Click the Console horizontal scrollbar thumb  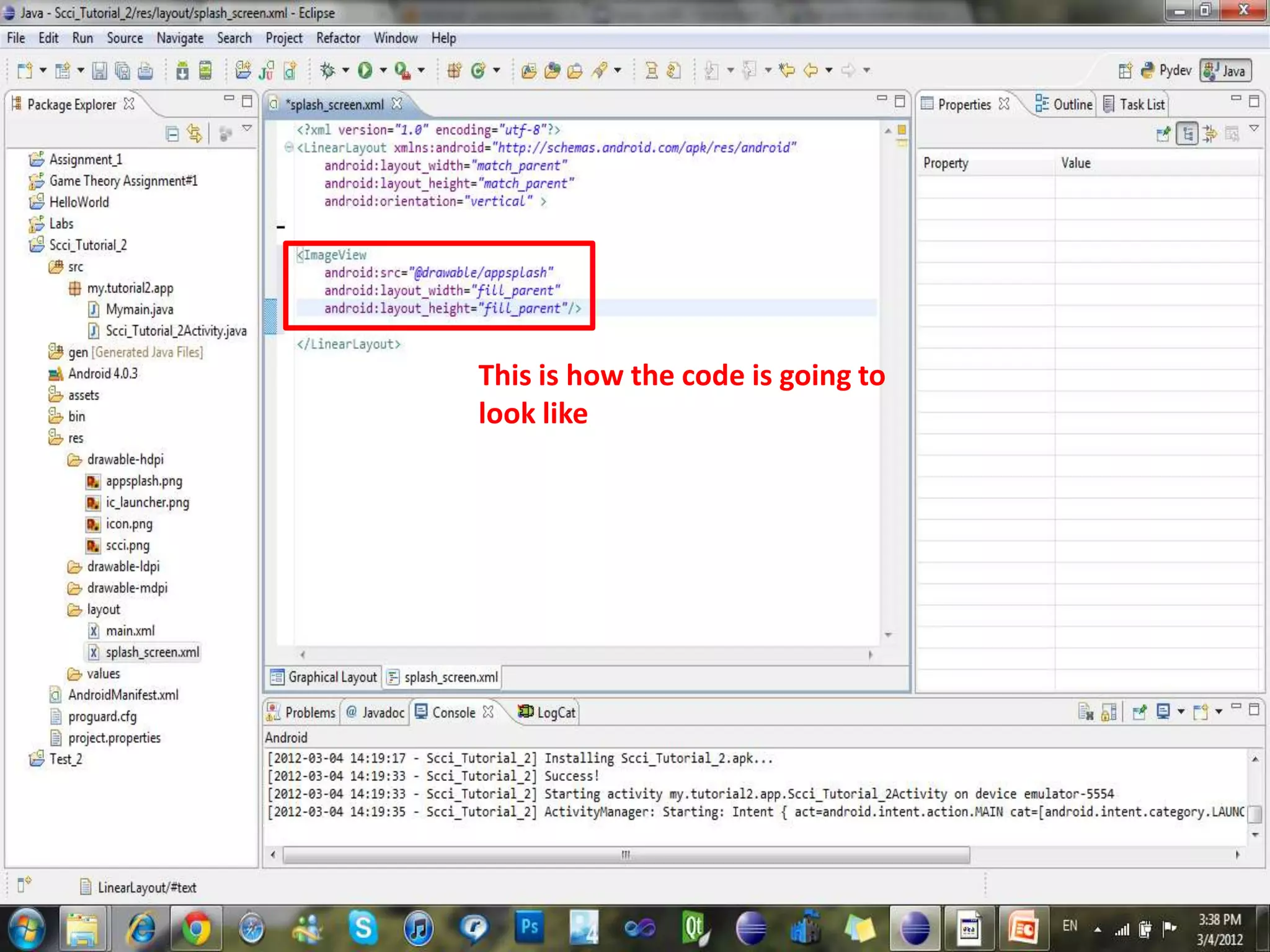[626, 855]
